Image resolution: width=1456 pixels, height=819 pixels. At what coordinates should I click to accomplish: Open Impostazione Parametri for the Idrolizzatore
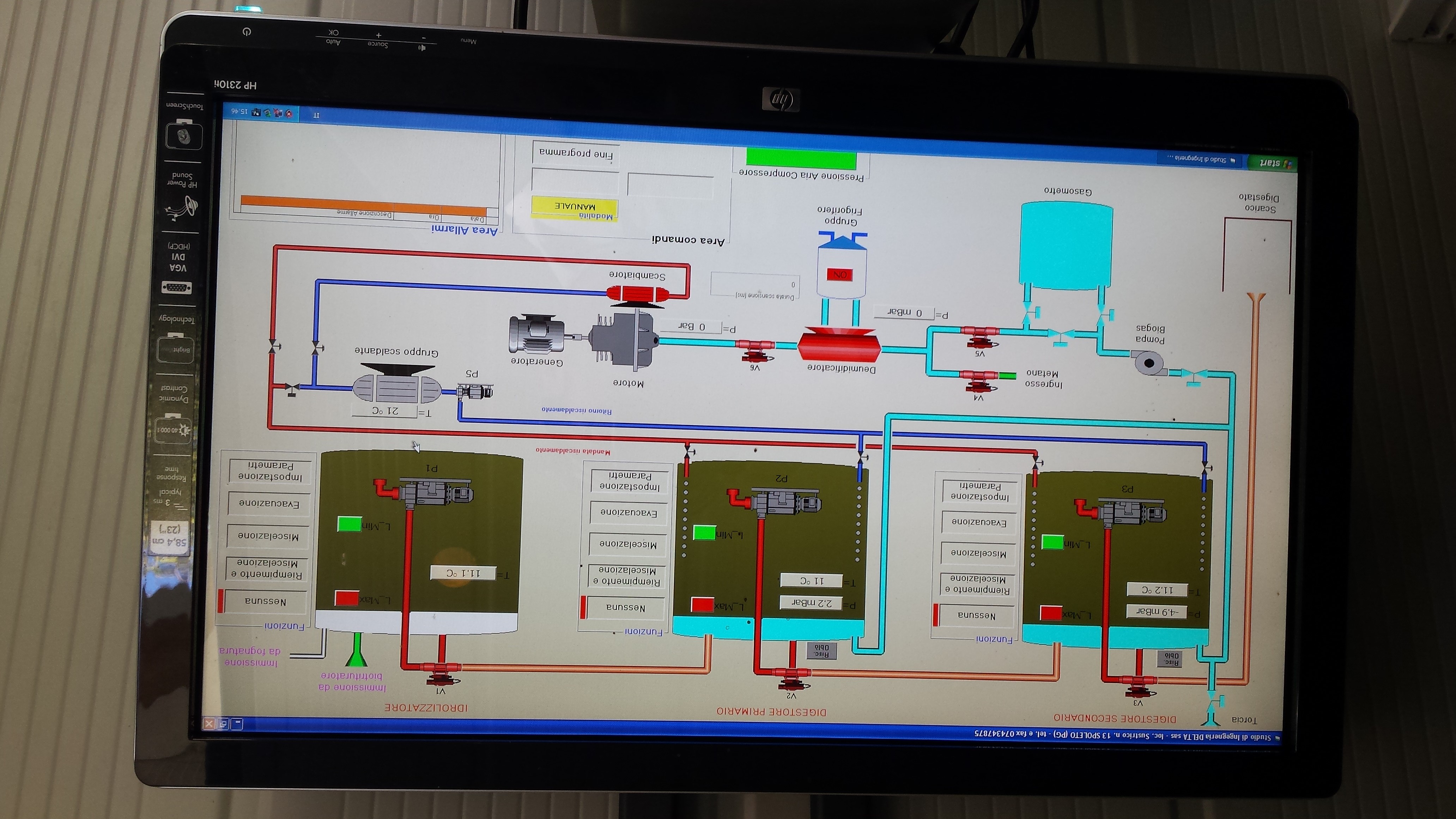point(270,471)
